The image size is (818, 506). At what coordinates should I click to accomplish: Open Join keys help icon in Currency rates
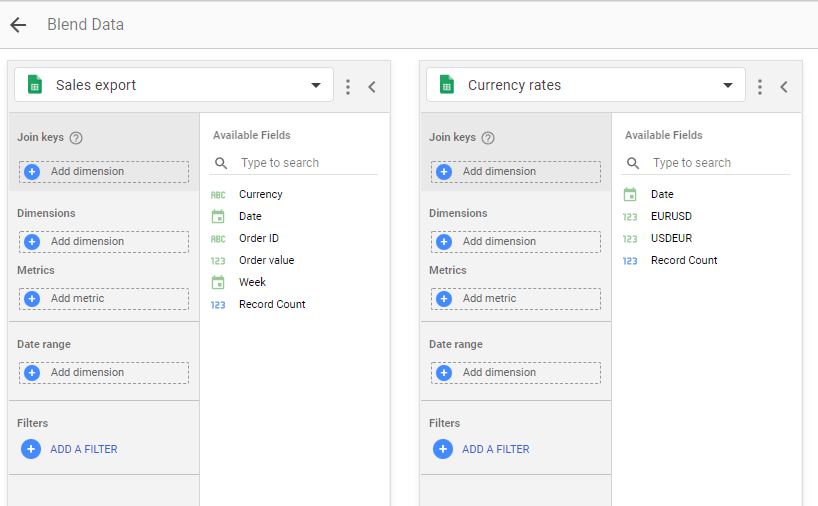488,138
